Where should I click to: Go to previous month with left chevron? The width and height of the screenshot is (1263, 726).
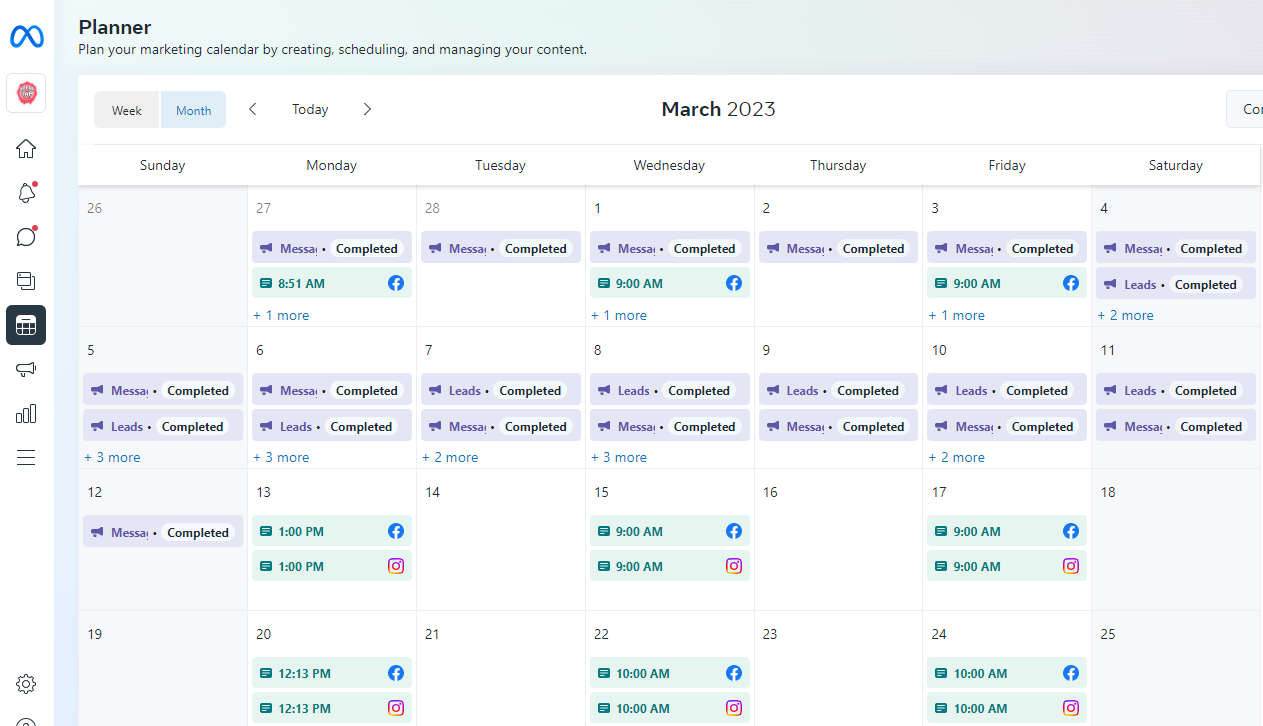(x=253, y=109)
